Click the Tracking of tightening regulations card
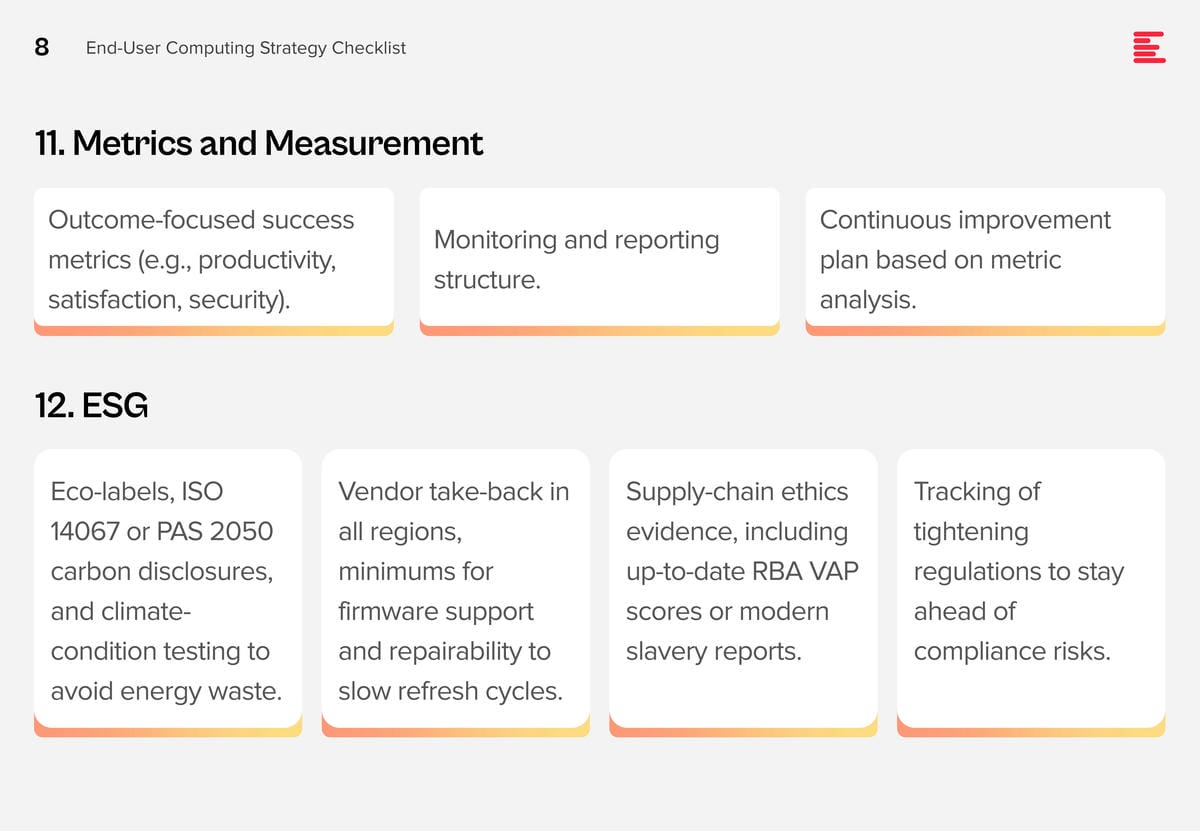The height and width of the screenshot is (831, 1200). pos(1031,588)
